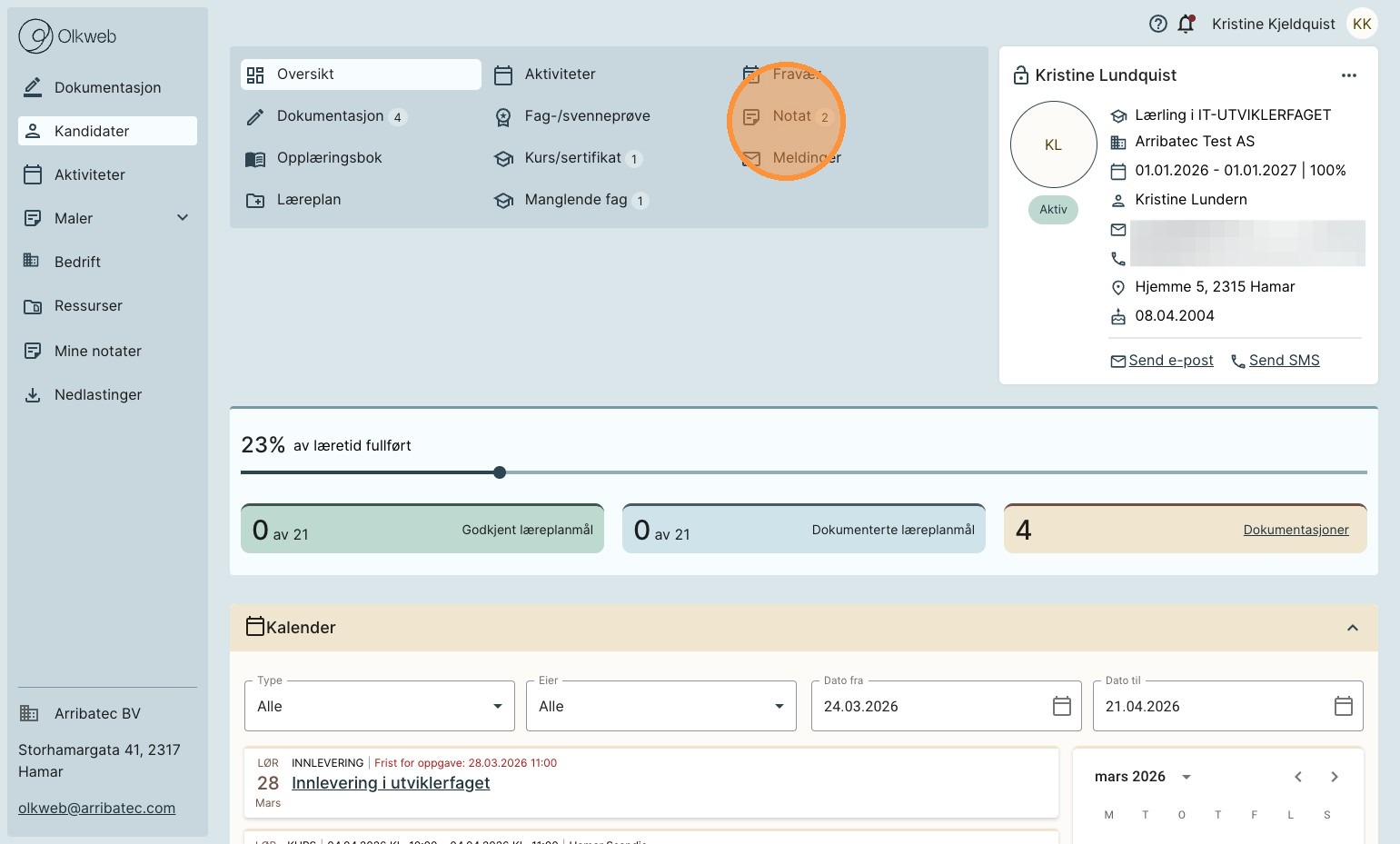Open the Dokumentasjoner link
This screenshot has width=1400, height=844.
[1296, 530]
